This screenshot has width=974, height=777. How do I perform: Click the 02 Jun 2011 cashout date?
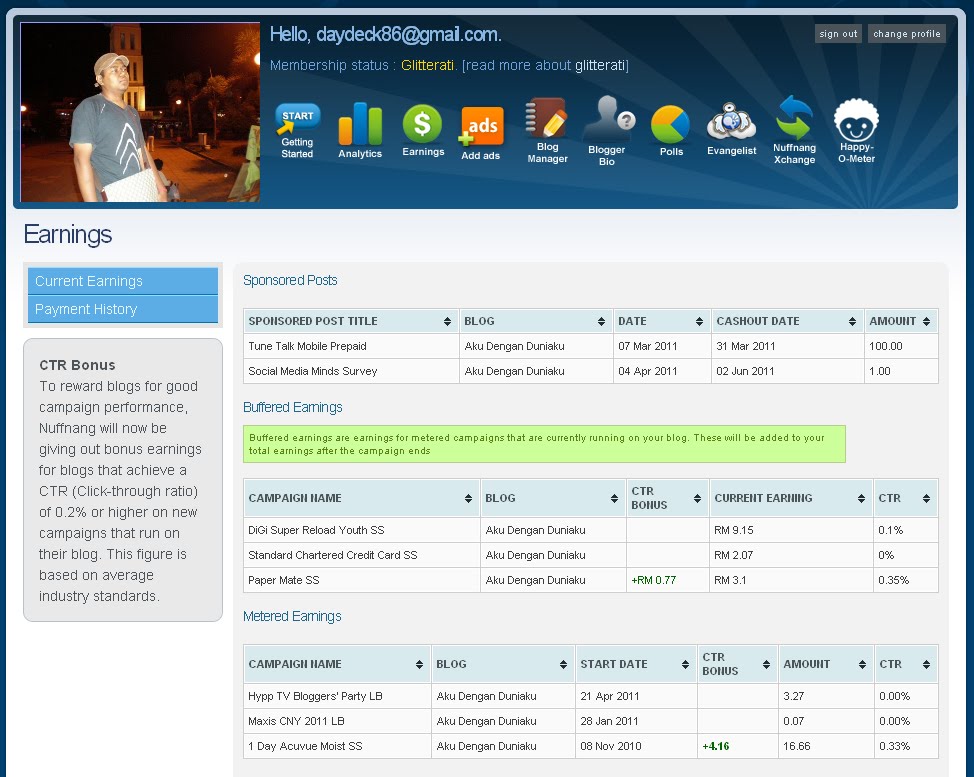pyautogui.click(x=745, y=371)
